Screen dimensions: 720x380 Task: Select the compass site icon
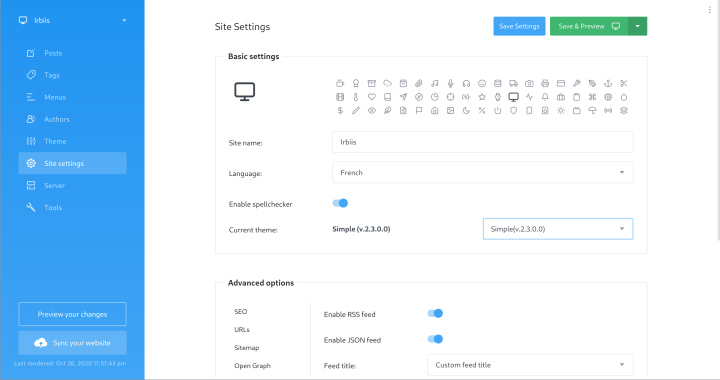point(419,97)
